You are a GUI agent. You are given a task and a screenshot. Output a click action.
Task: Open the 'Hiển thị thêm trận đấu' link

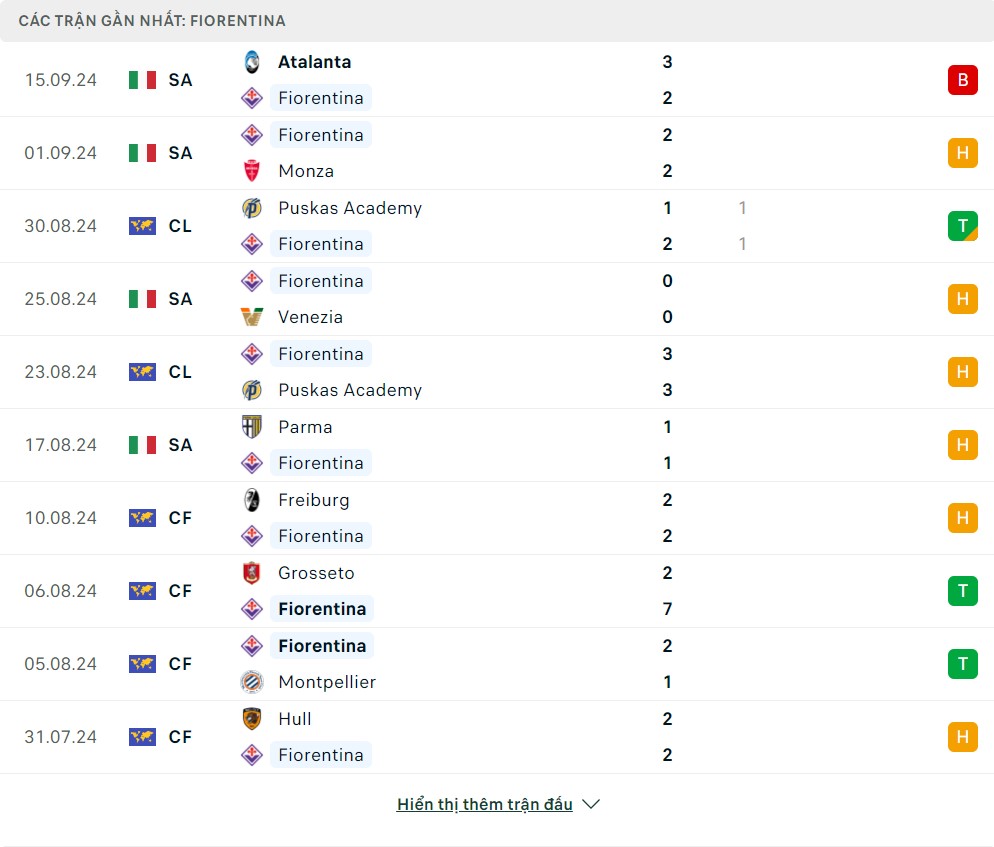click(x=484, y=804)
